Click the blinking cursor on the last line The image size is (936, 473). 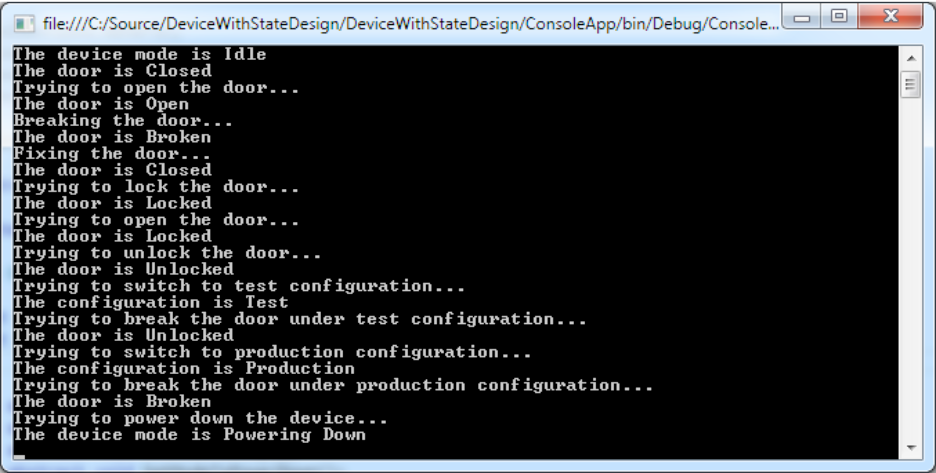tap(19, 457)
